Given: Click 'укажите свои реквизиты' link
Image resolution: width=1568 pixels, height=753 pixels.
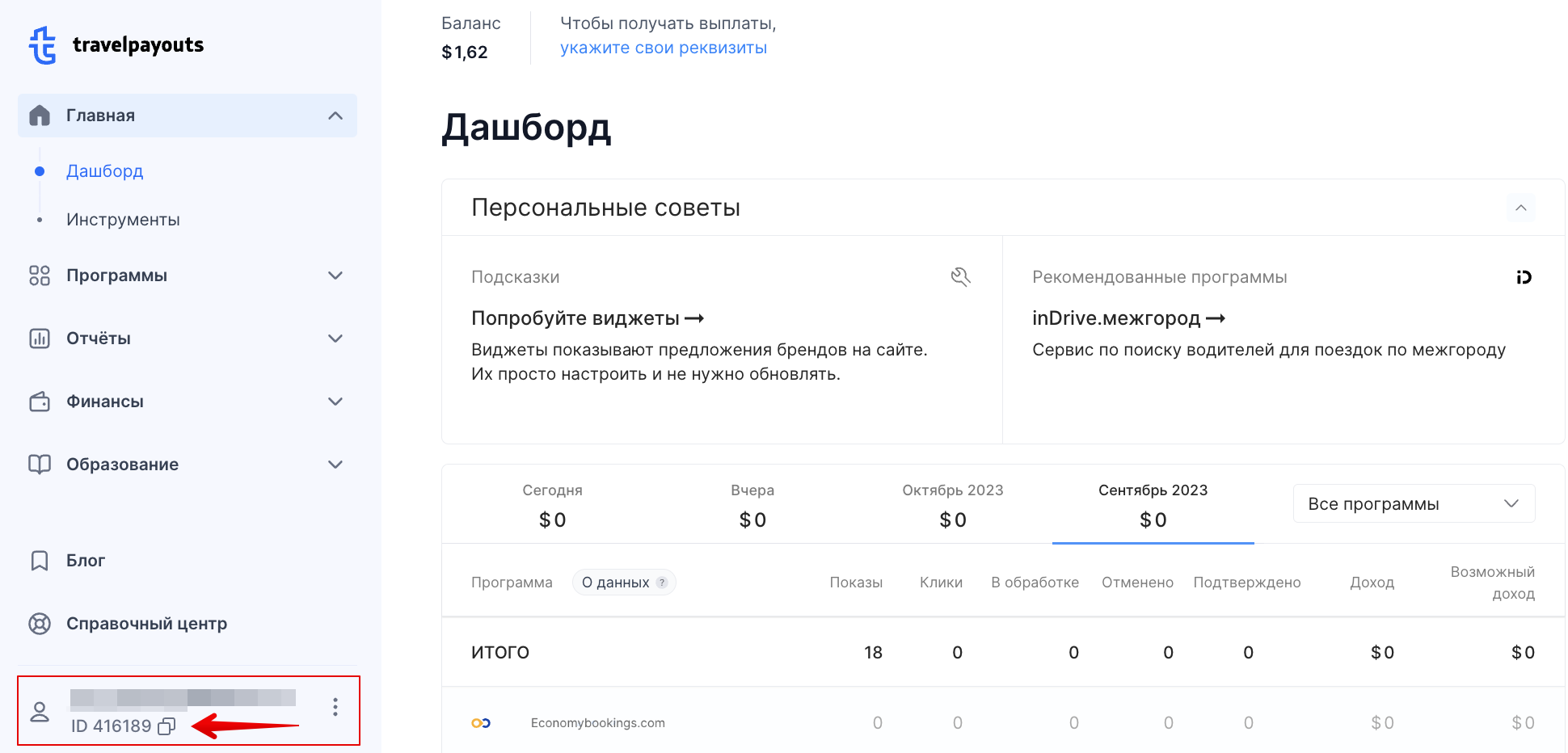Looking at the screenshot, I should (x=663, y=48).
